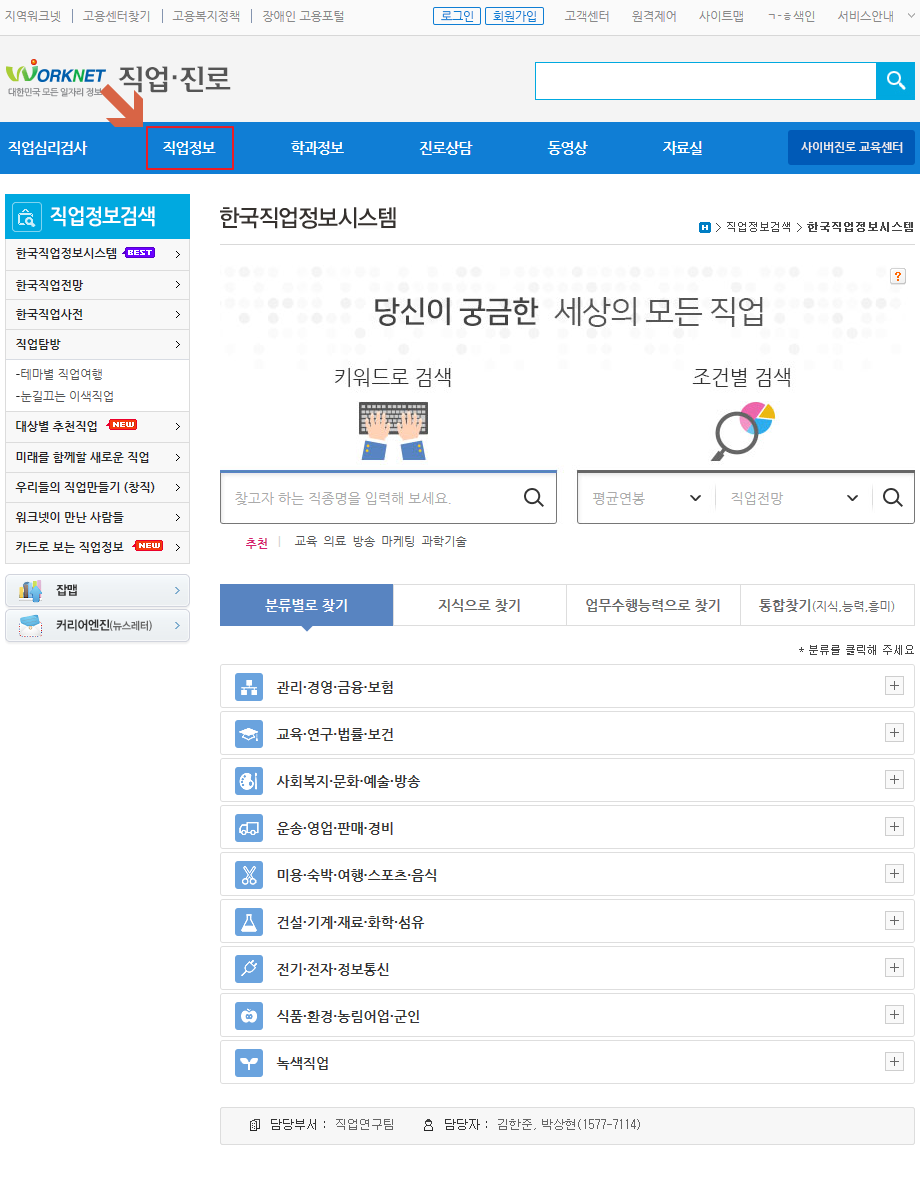
Task: Click the 운송·영업·판매·경비 truck icon
Action: tap(249, 828)
